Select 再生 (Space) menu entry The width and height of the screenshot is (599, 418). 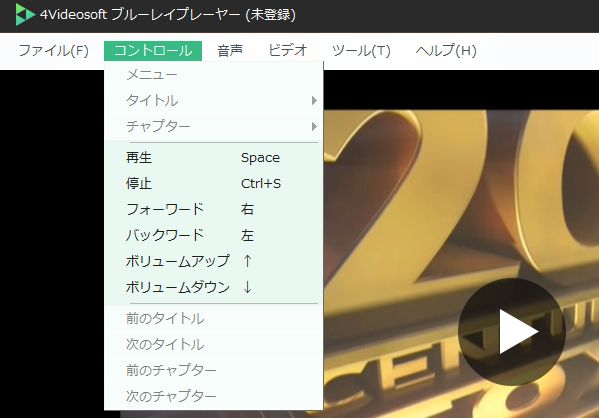[x=214, y=158]
